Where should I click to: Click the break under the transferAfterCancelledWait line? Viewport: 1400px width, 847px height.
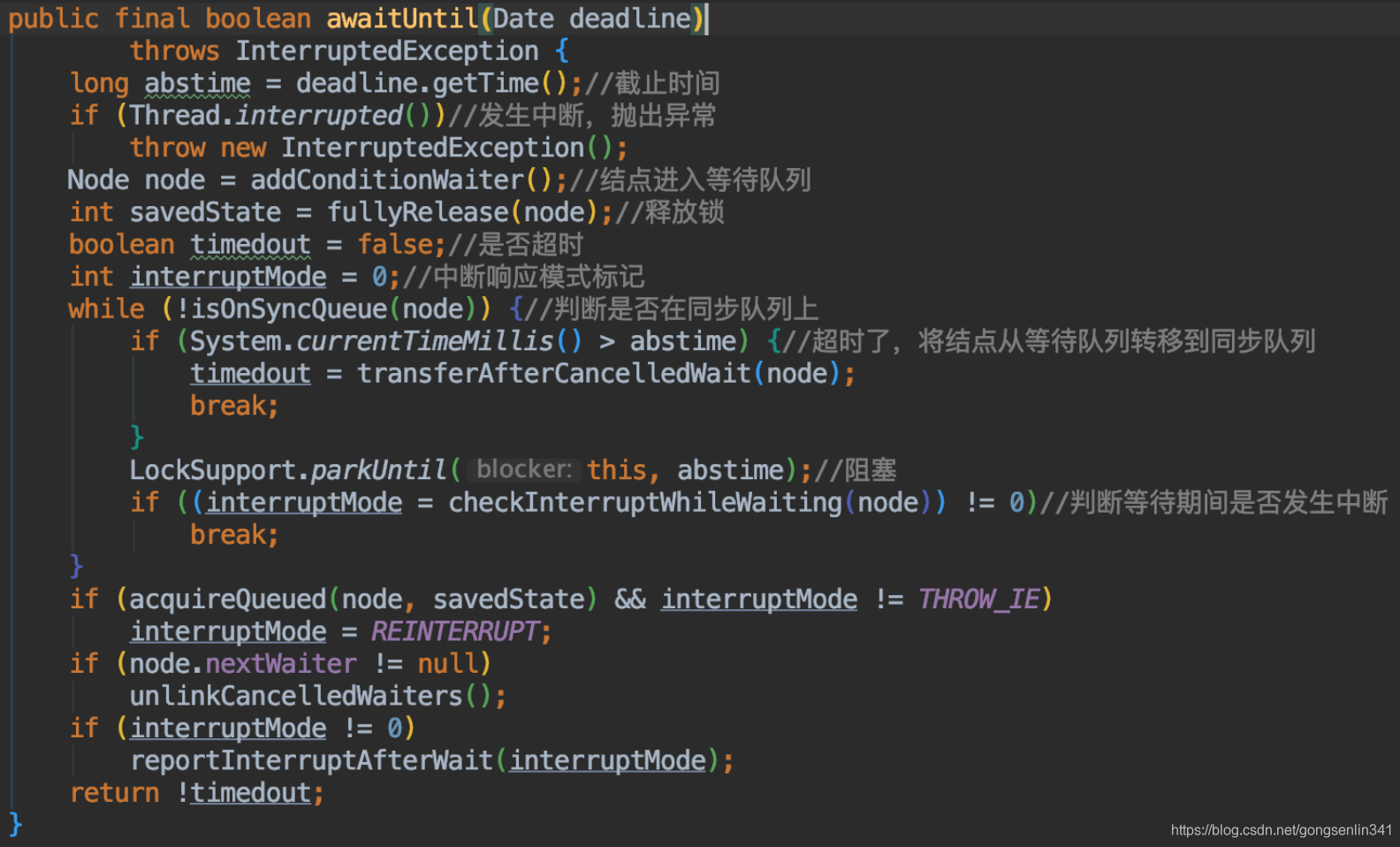pos(234,406)
